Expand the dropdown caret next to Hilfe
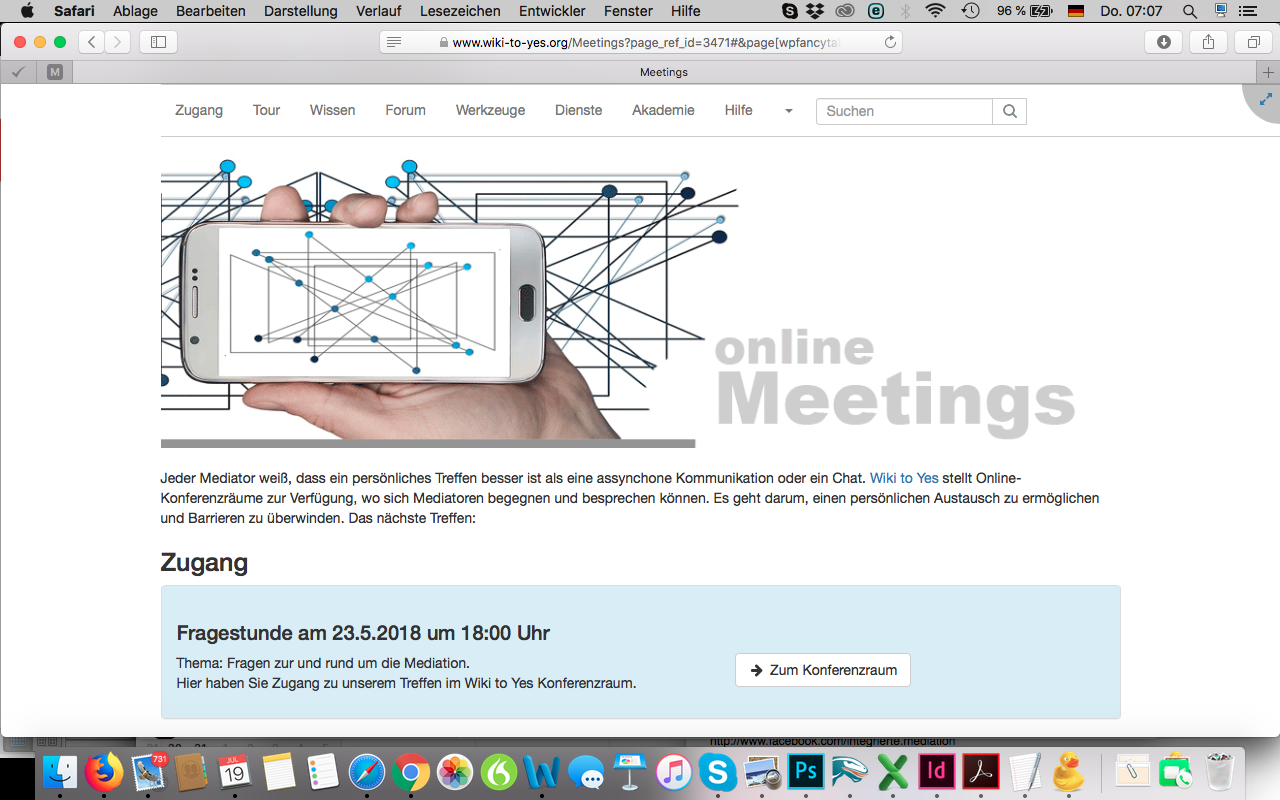 pyautogui.click(x=788, y=111)
